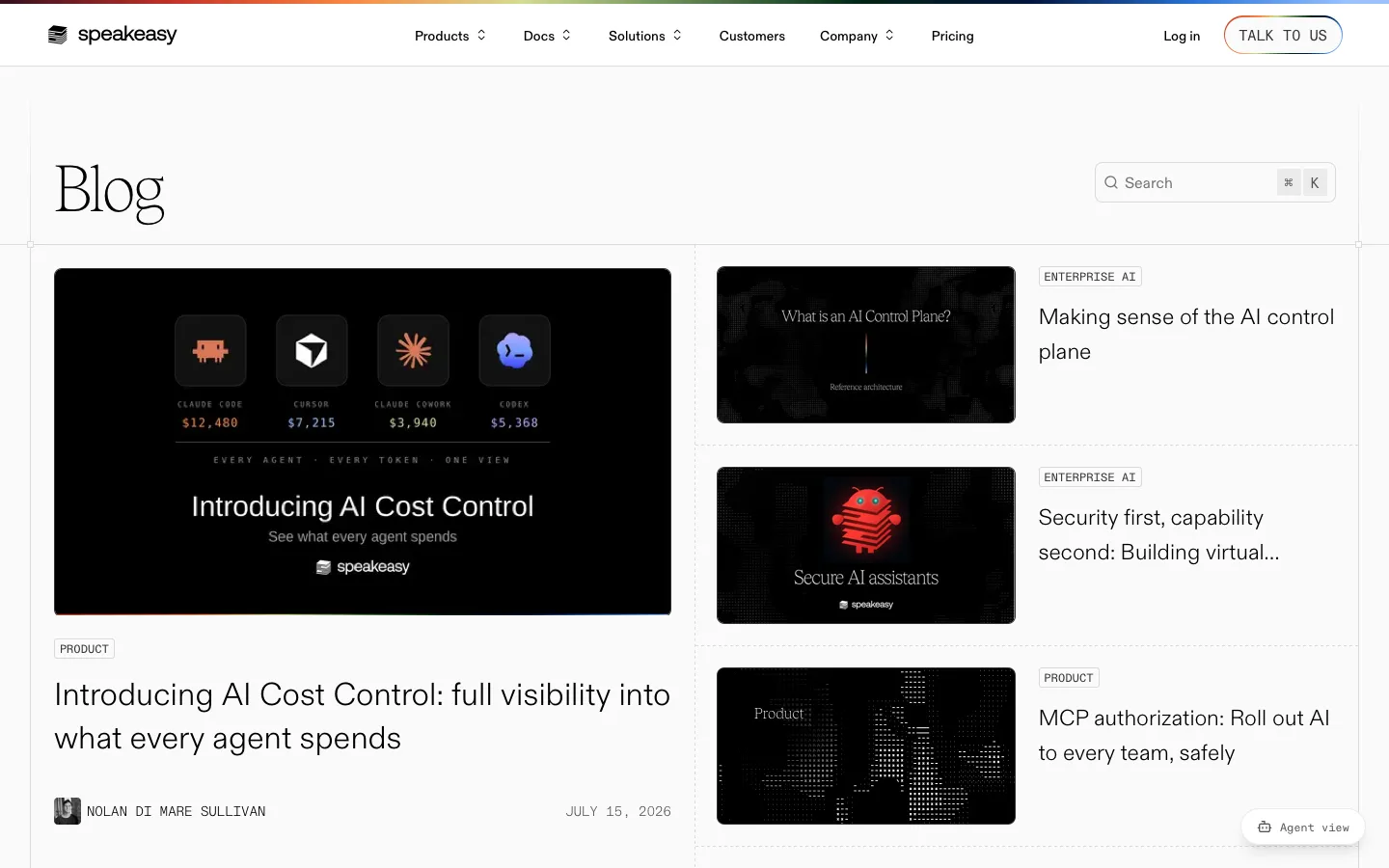The image size is (1389, 868).
Task: Go to the Customers page
Action: 752,36
